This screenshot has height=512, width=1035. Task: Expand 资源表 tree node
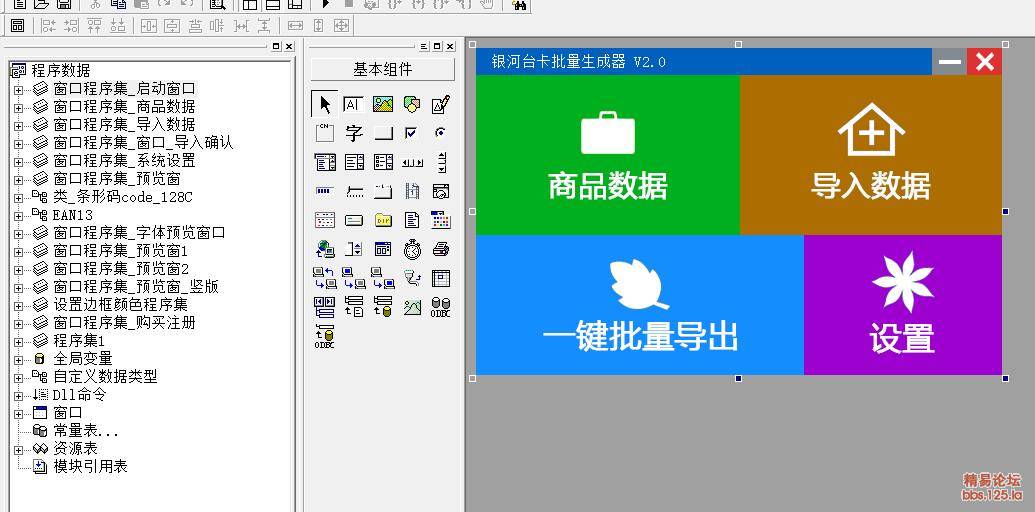pyautogui.click(x=18, y=449)
